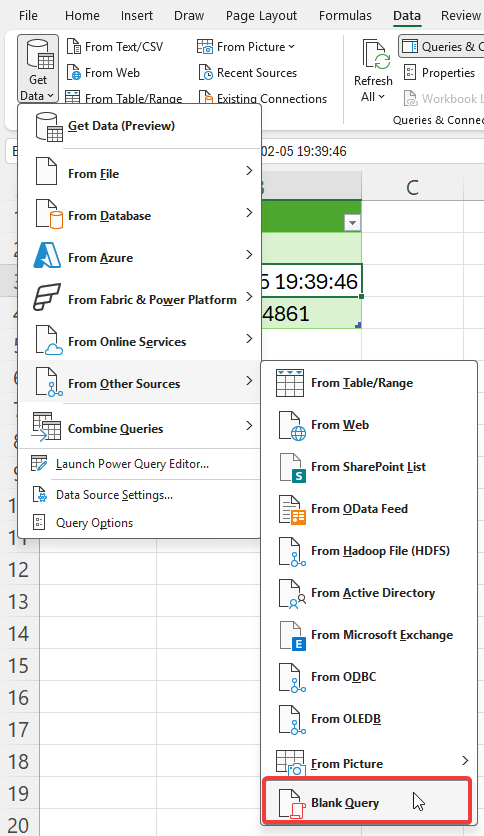The height and width of the screenshot is (836, 484).
Task: Click the Fabric & Power Platform icon
Action: pos(47,298)
